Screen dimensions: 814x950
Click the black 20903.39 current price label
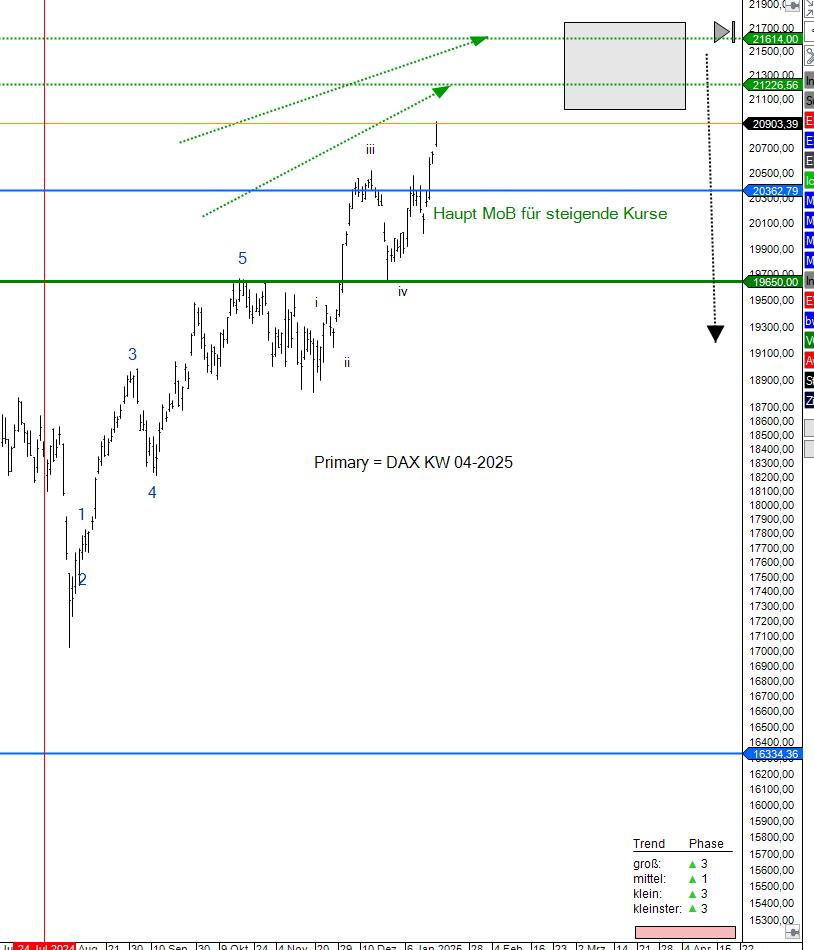click(770, 124)
